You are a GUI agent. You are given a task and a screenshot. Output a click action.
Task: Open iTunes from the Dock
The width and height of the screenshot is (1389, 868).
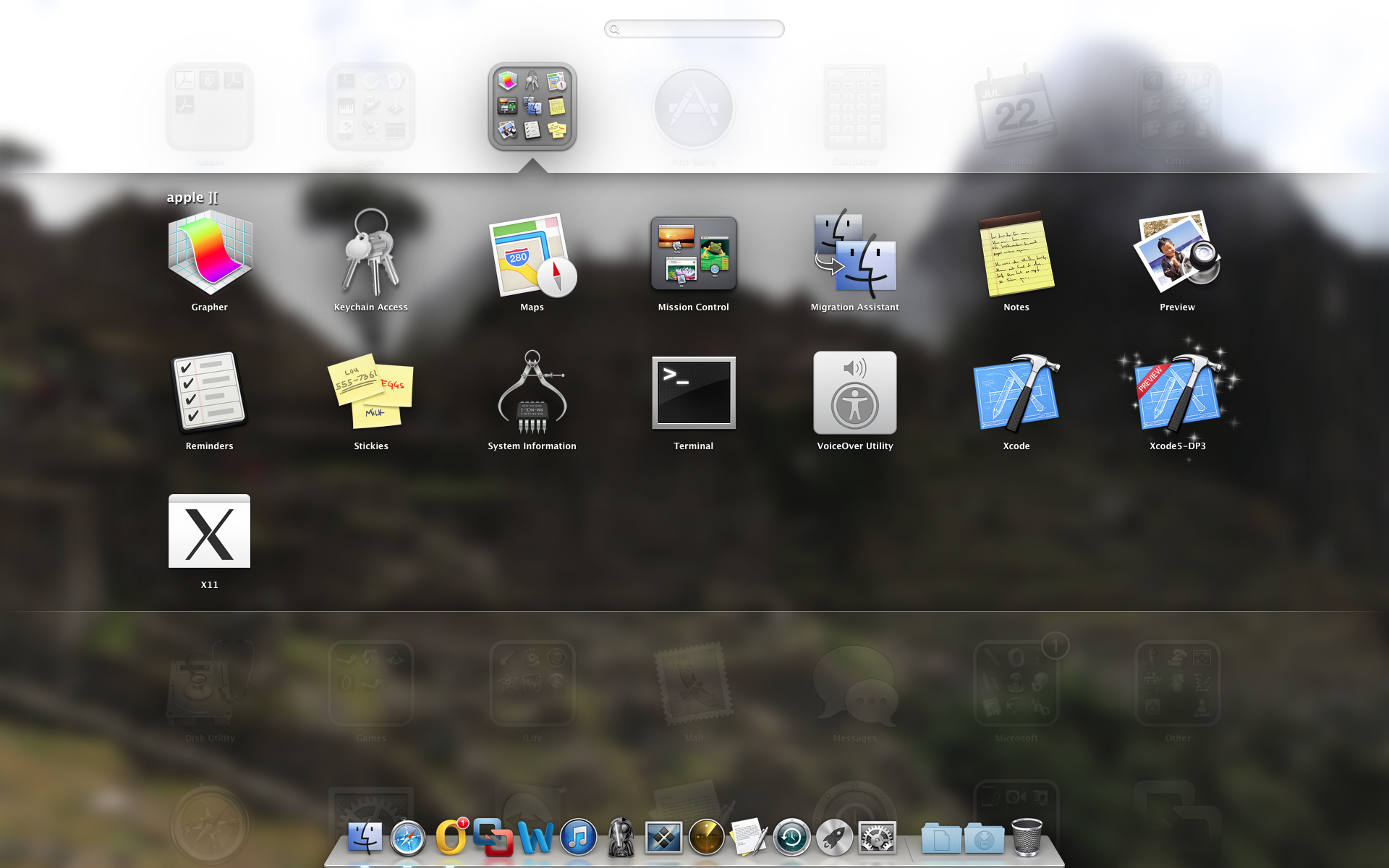click(579, 838)
